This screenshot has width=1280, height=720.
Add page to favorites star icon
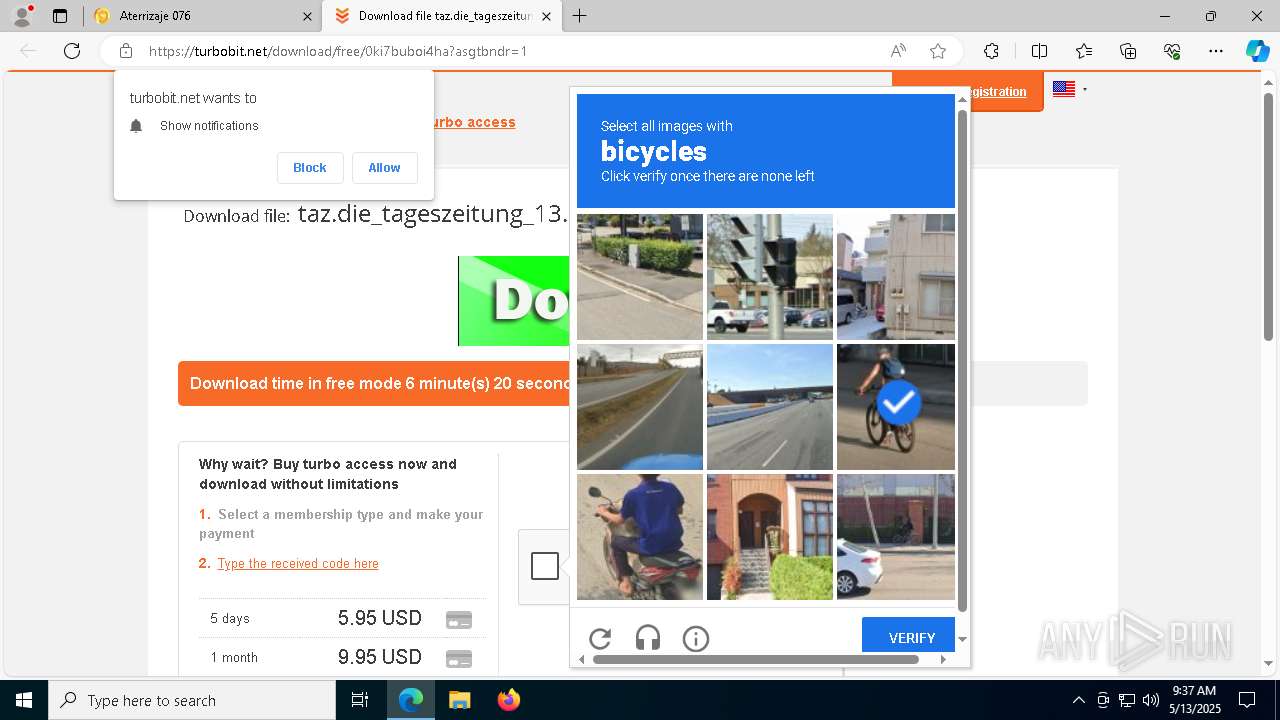[x=938, y=51]
